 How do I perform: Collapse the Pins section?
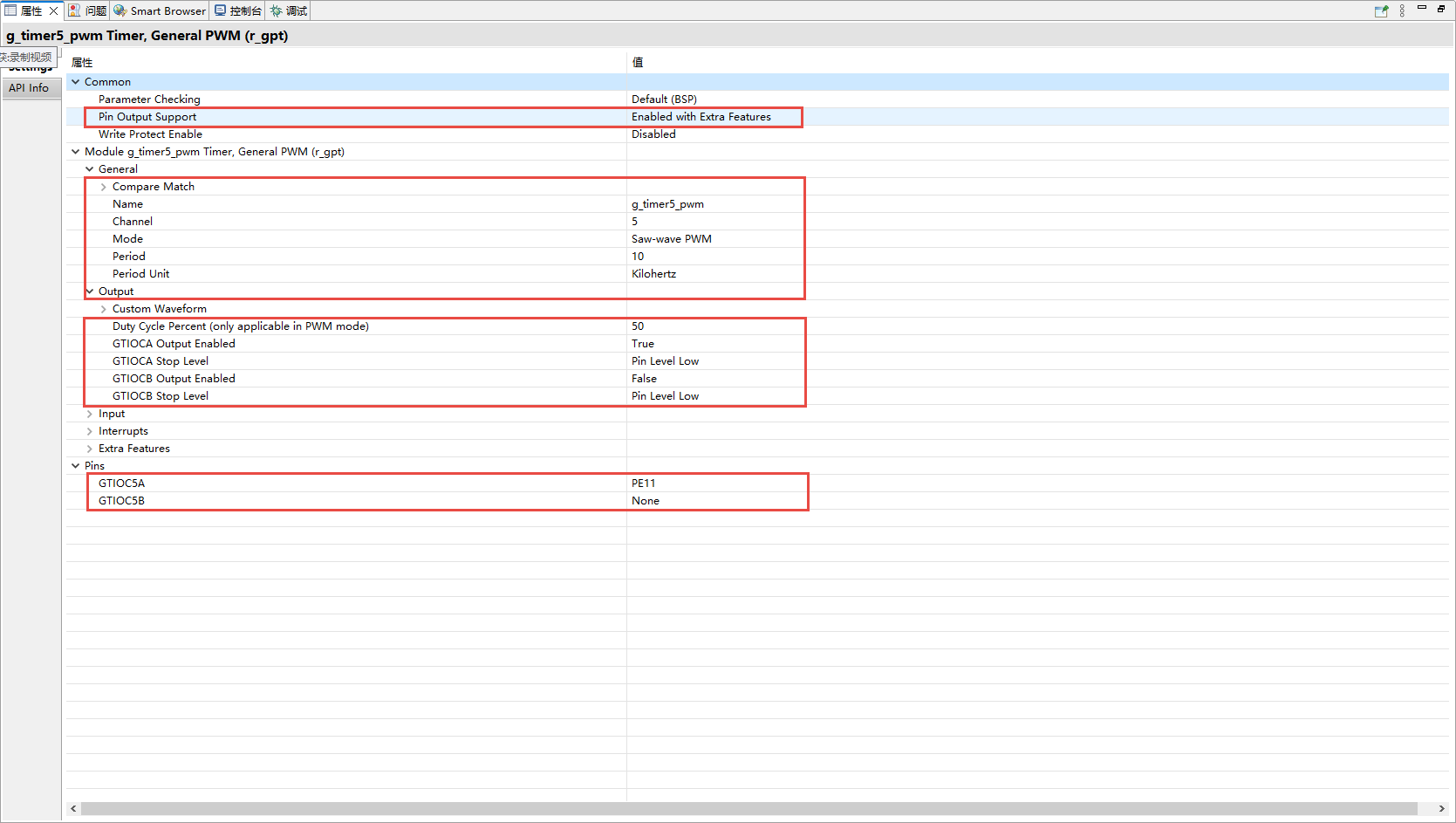pos(75,466)
